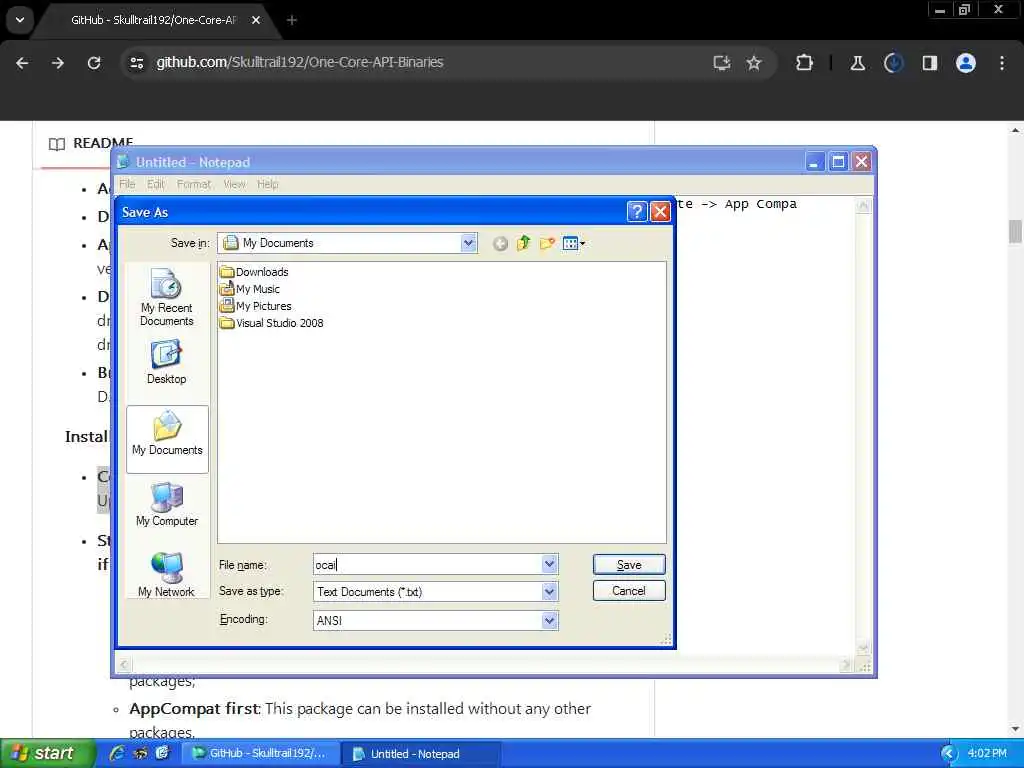Switch to GitHub taskbar button
The height and width of the screenshot is (768, 1024).
click(x=260, y=753)
